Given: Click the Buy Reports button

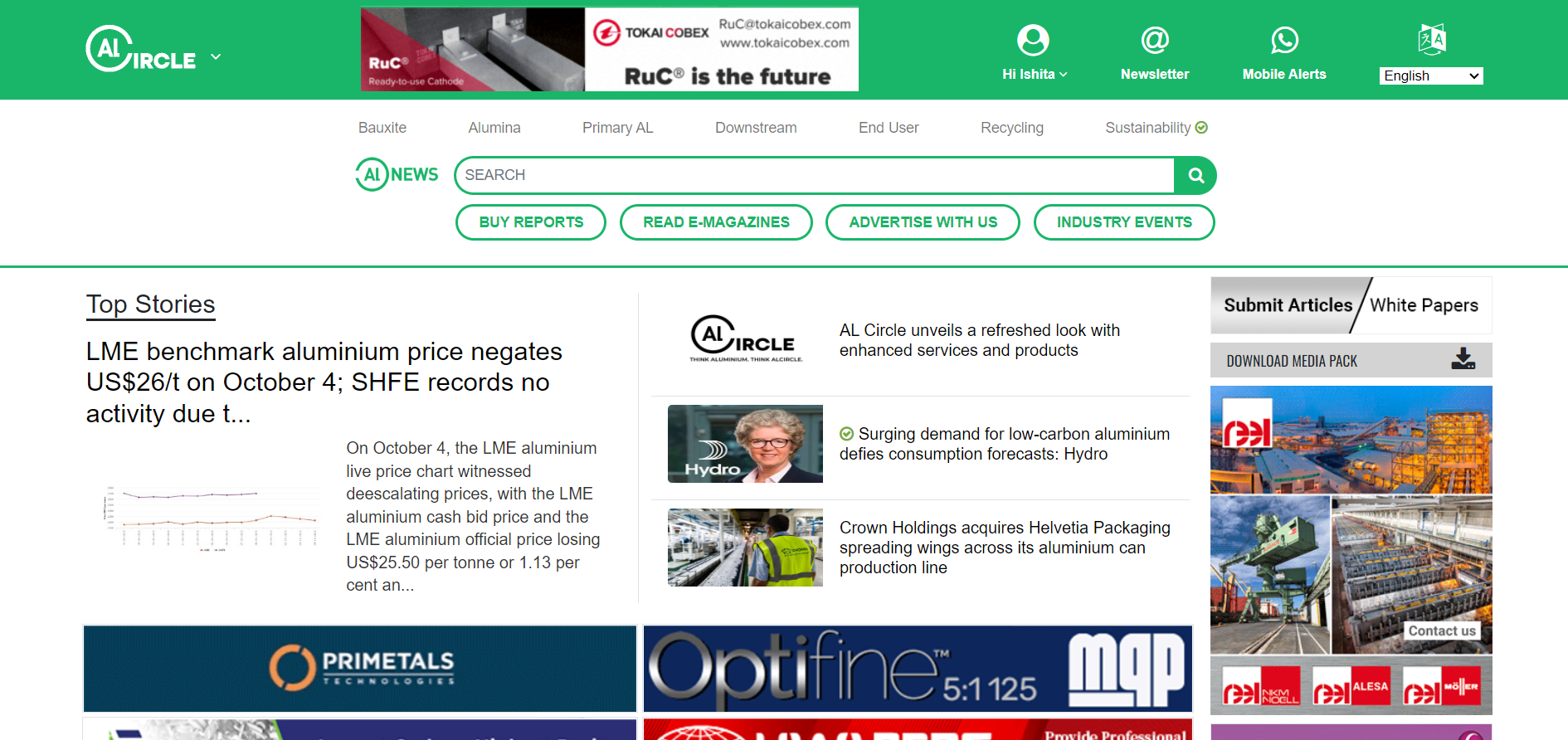Looking at the screenshot, I should pyautogui.click(x=531, y=222).
